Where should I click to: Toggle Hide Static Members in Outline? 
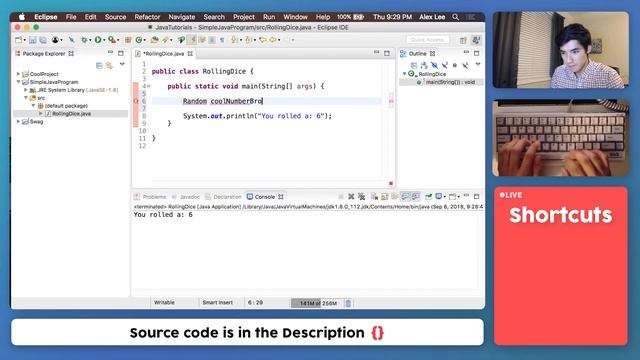click(444, 65)
